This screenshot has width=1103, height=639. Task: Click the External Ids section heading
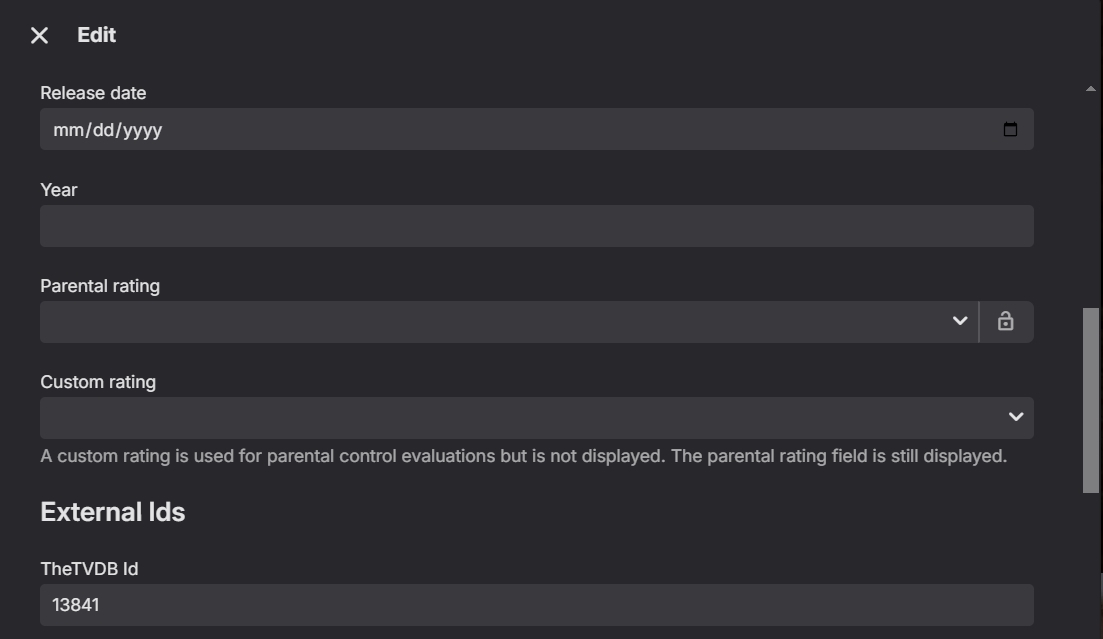pos(113,512)
